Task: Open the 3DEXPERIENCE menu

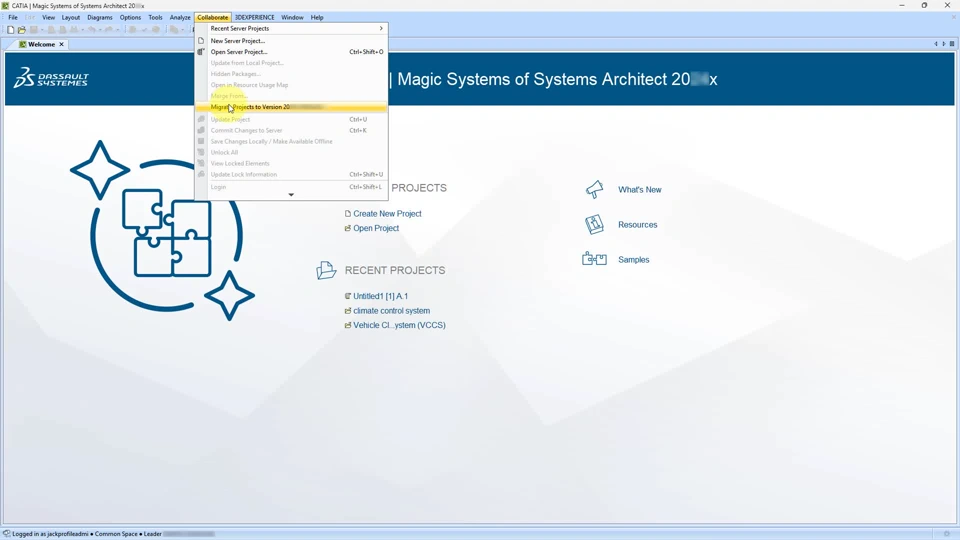Action: click(x=255, y=17)
